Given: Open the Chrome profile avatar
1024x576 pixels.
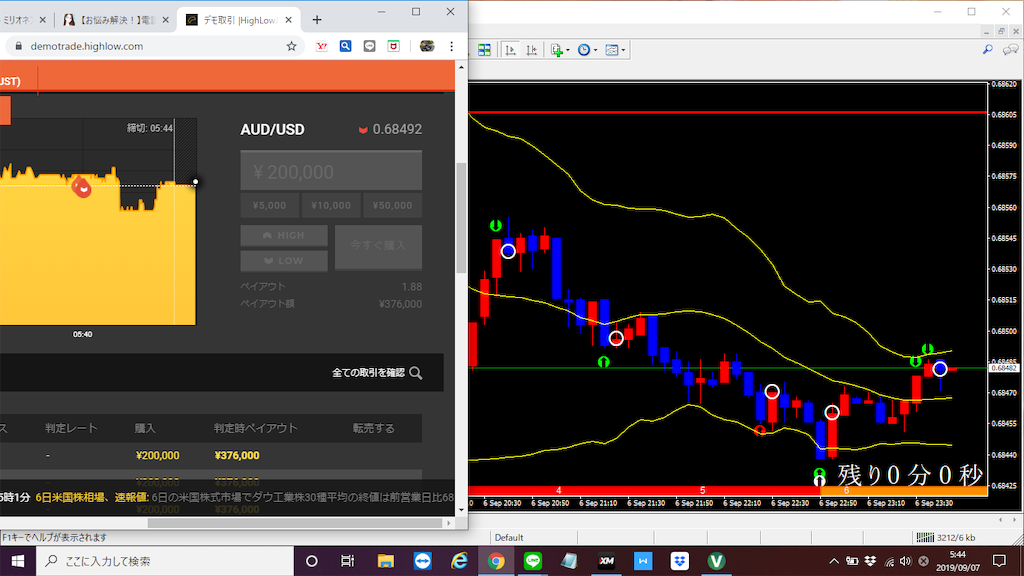Looking at the screenshot, I should [x=427, y=46].
